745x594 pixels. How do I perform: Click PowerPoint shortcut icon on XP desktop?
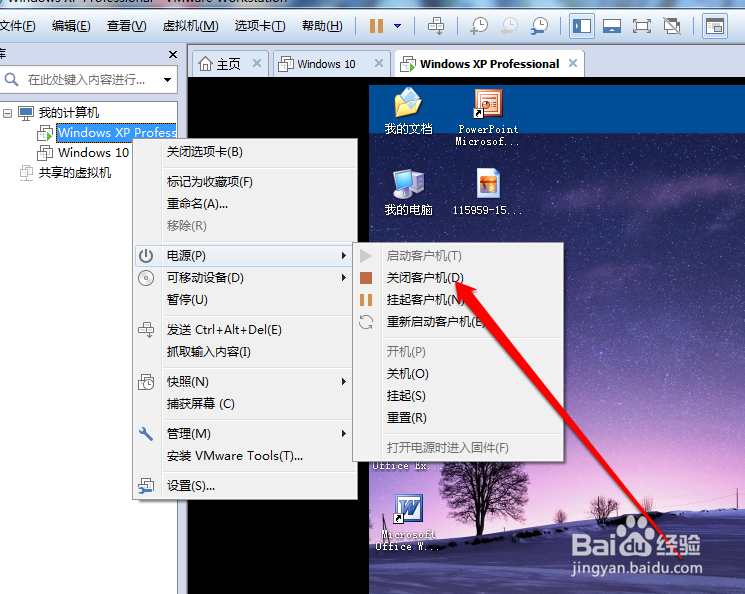pyautogui.click(x=488, y=117)
